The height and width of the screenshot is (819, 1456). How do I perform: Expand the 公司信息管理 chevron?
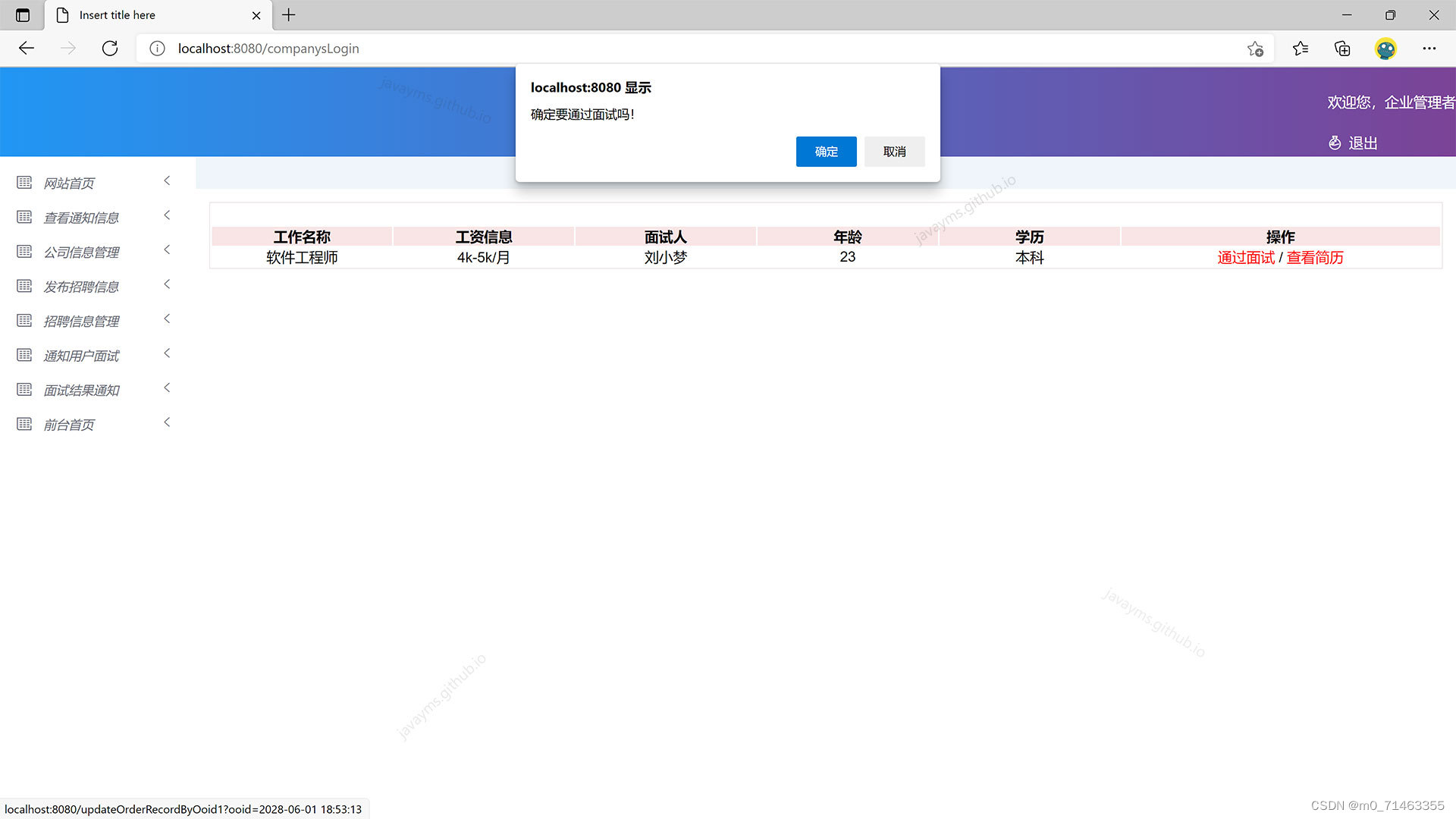[167, 249]
